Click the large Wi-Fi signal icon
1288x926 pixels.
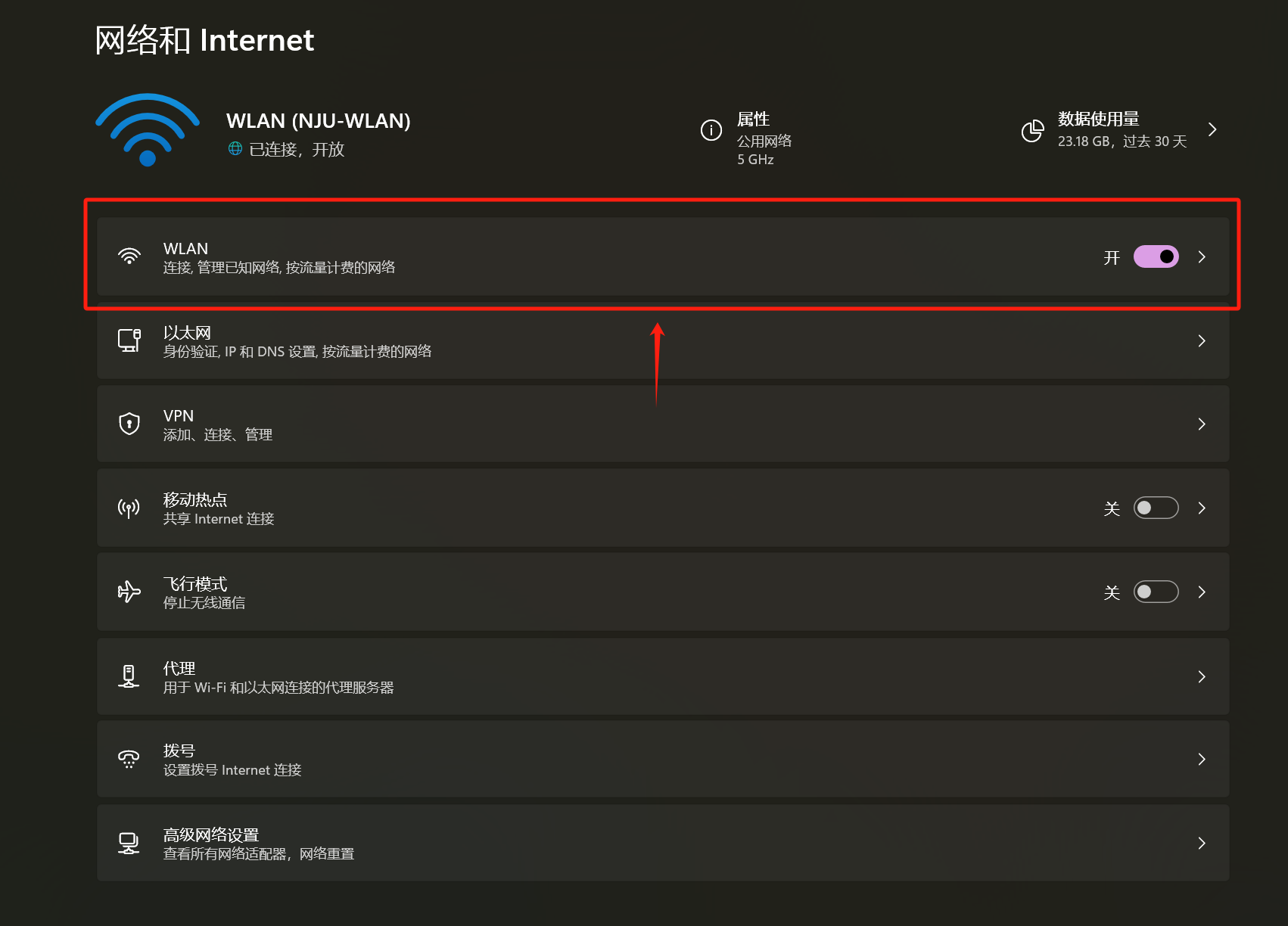tap(148, 130)
